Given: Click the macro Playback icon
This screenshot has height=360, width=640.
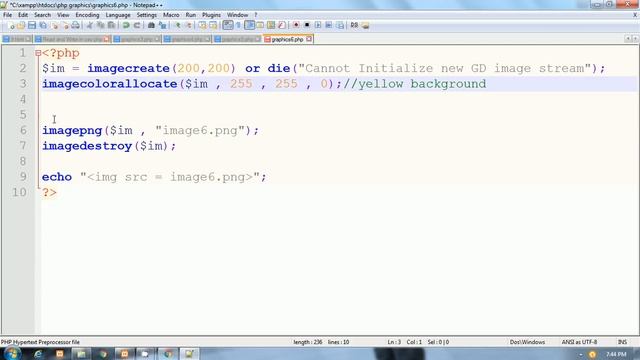Looking at the screenshot, I should pyautogui.click(x=318, y=25).
